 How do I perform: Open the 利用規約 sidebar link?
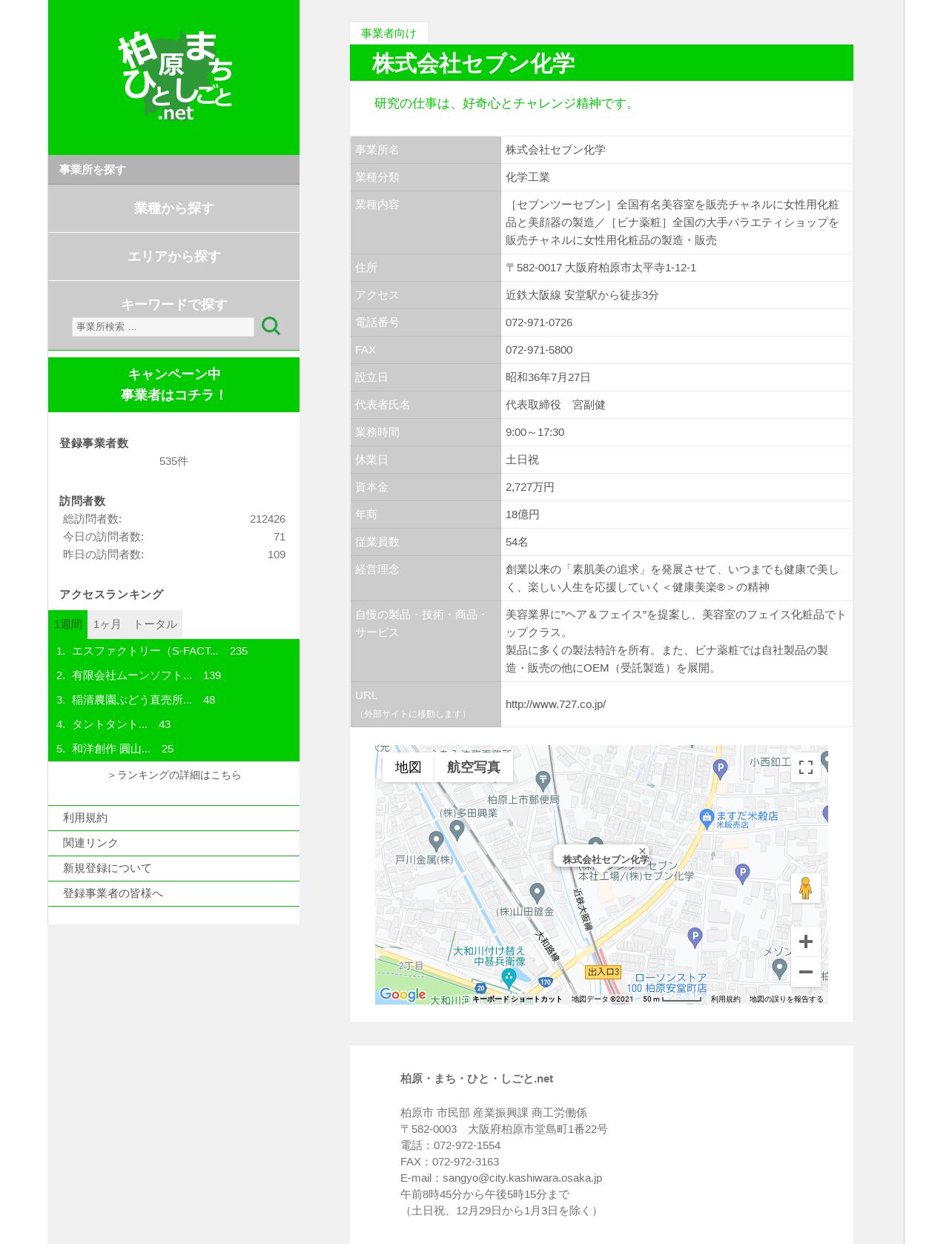click(x=173, y=818)
